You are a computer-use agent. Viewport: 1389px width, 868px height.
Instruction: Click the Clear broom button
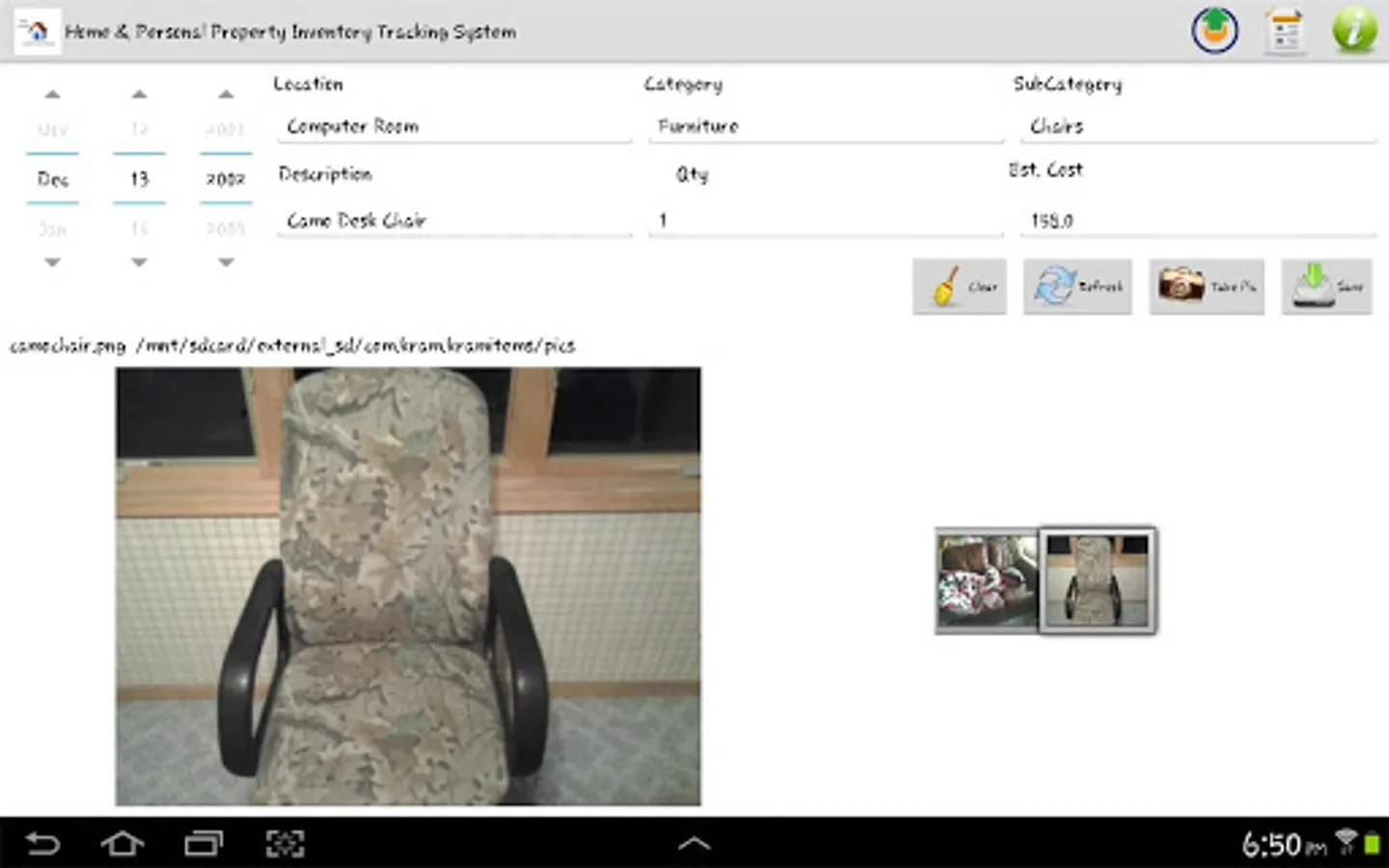pos(960,286)
